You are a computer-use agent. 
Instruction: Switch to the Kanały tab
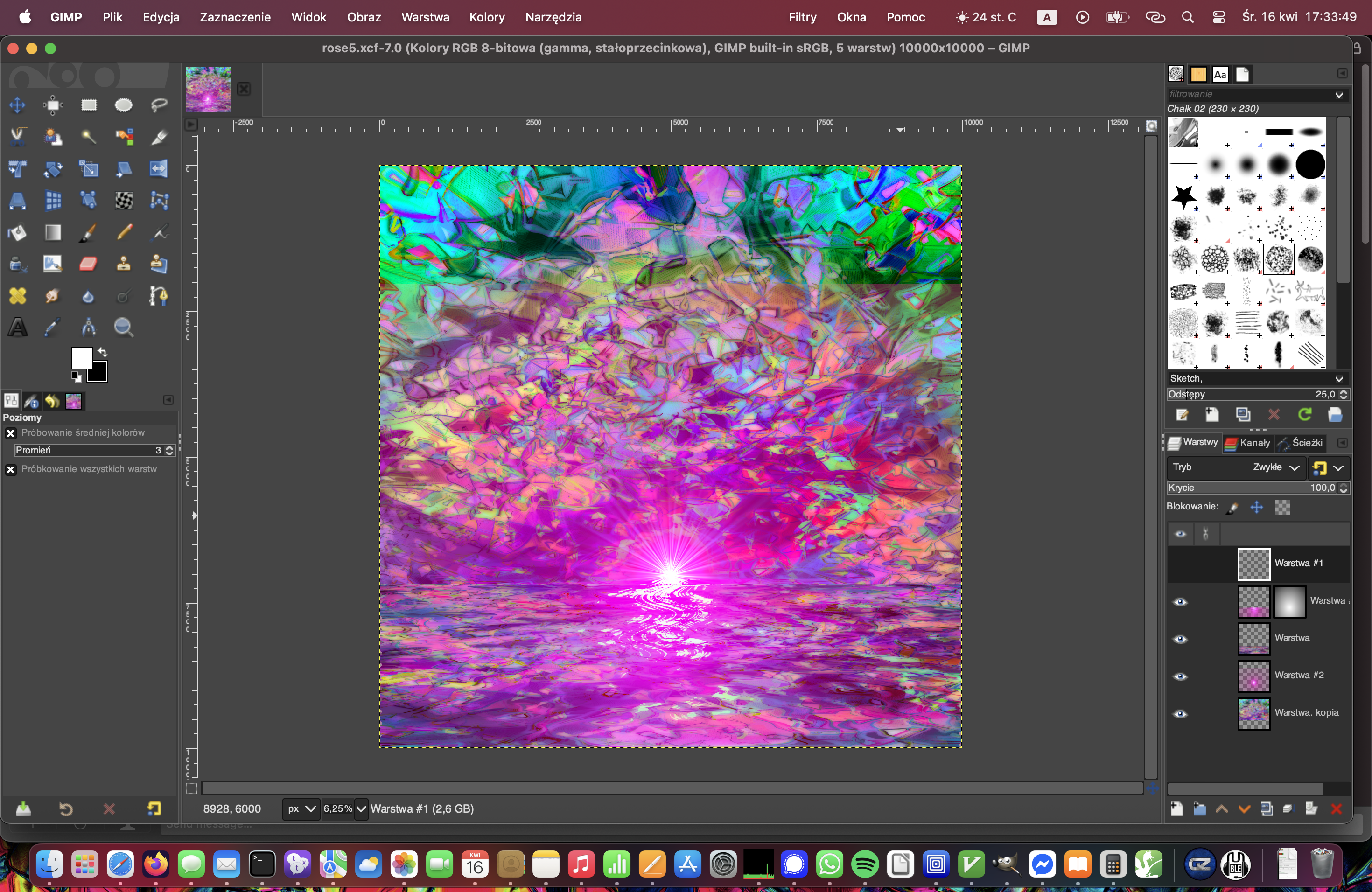tap(1247, 443)
